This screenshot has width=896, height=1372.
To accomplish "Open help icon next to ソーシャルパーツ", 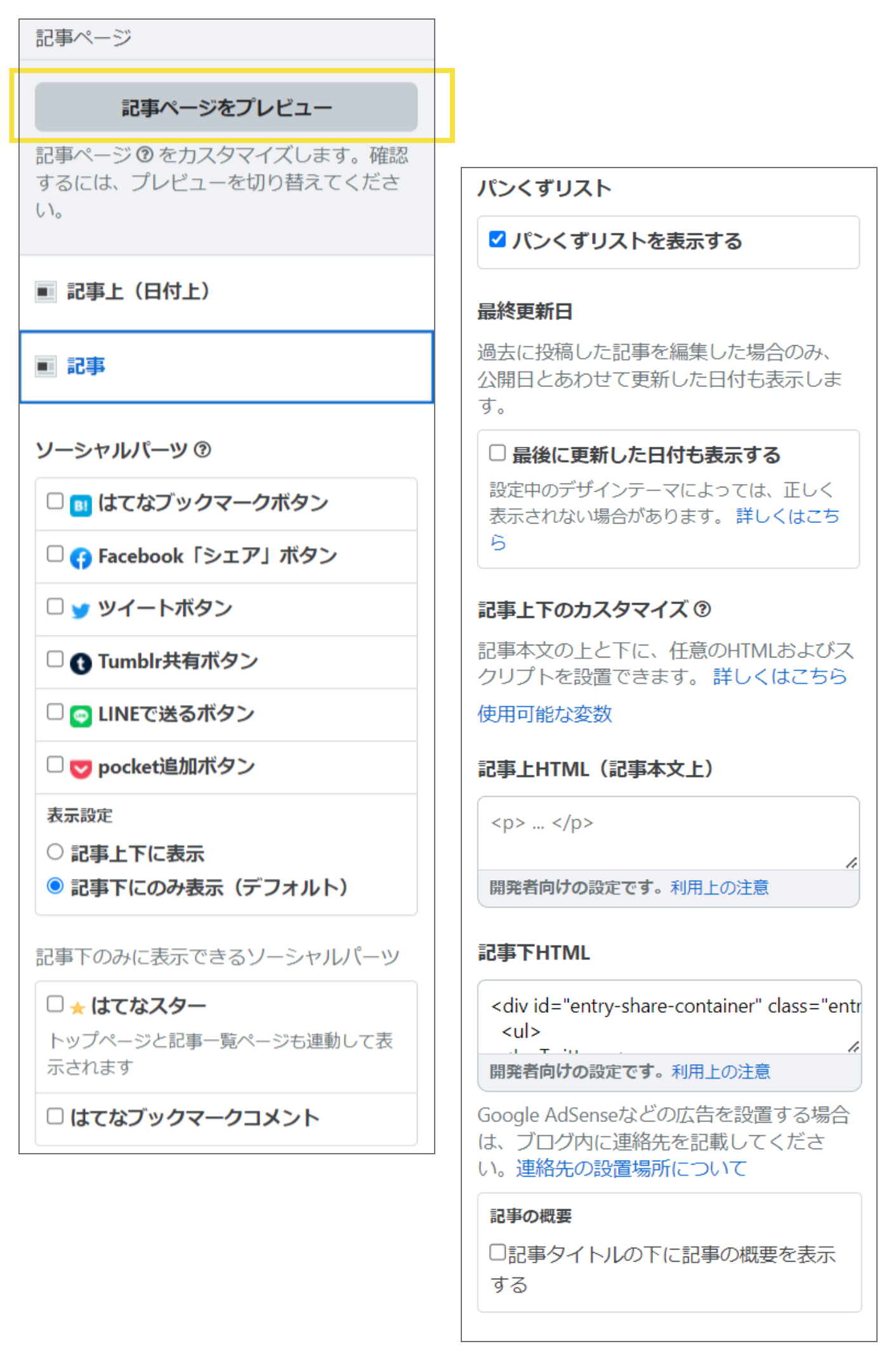I will pyautogui.click(x=202, y=450).
